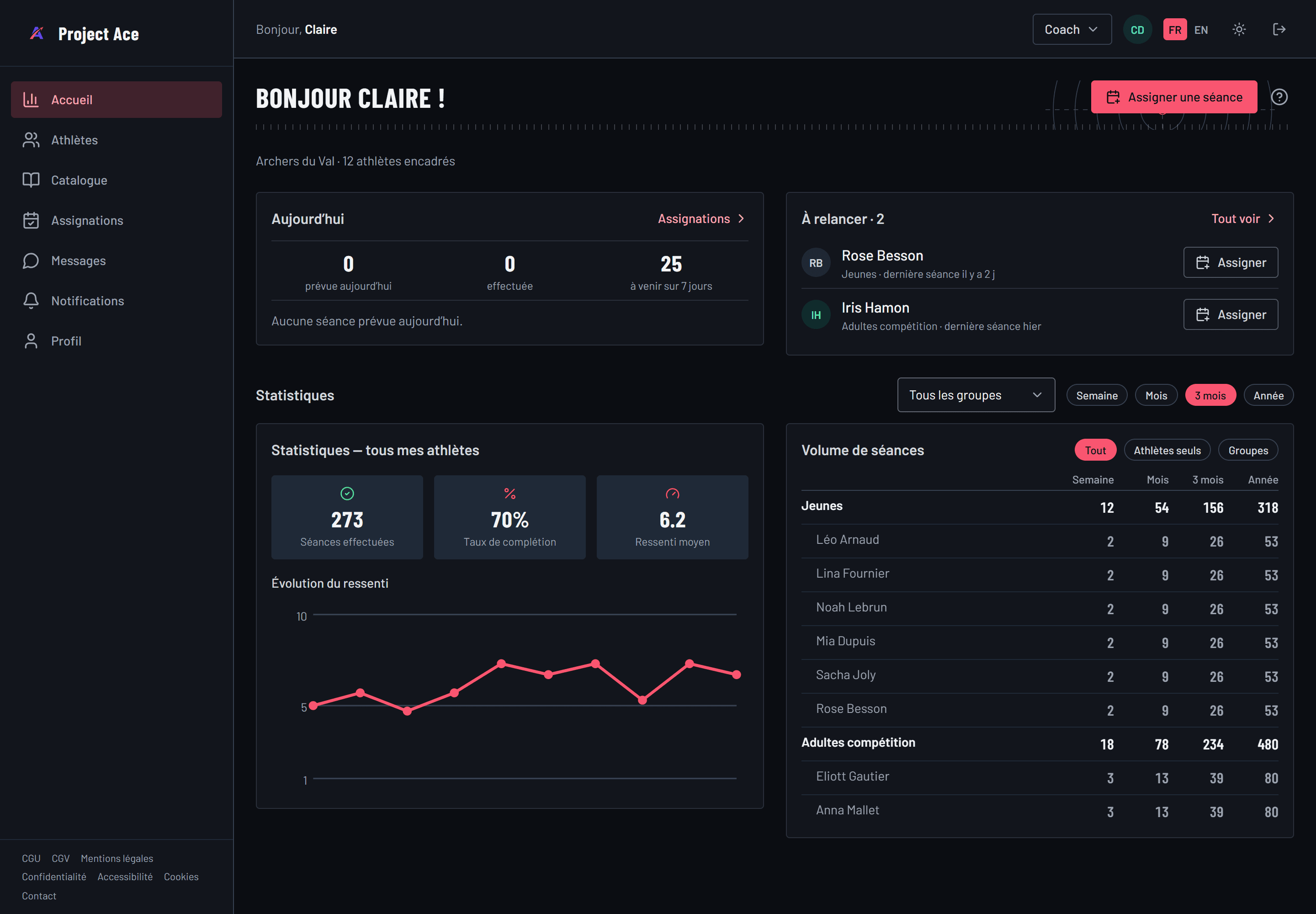Click the Notifications bell icon
Viewport: 1316px width, 914px height.
coord(31,301)
